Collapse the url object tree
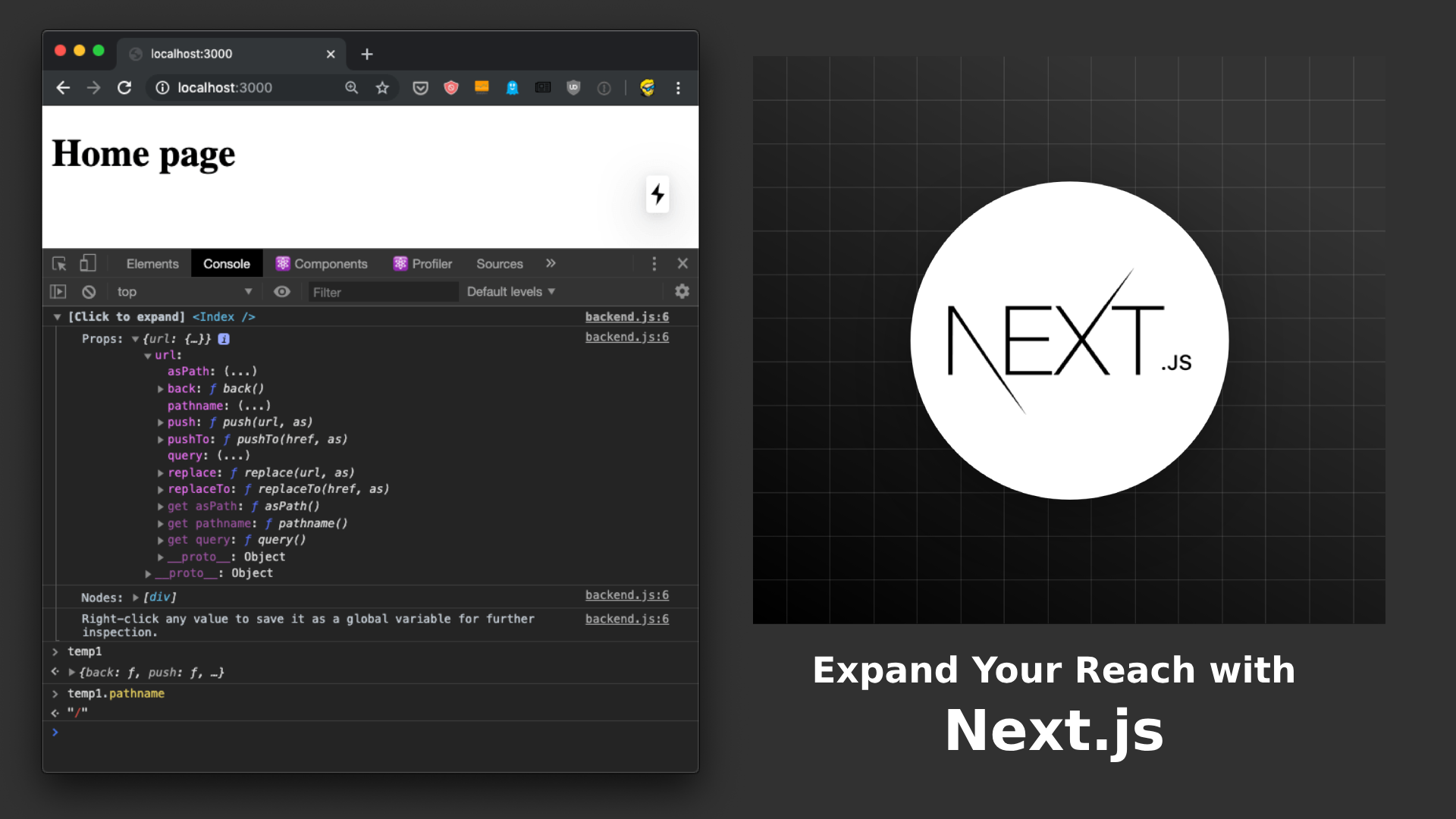Viewport: 1456px width, 819px height. point(148,356)
